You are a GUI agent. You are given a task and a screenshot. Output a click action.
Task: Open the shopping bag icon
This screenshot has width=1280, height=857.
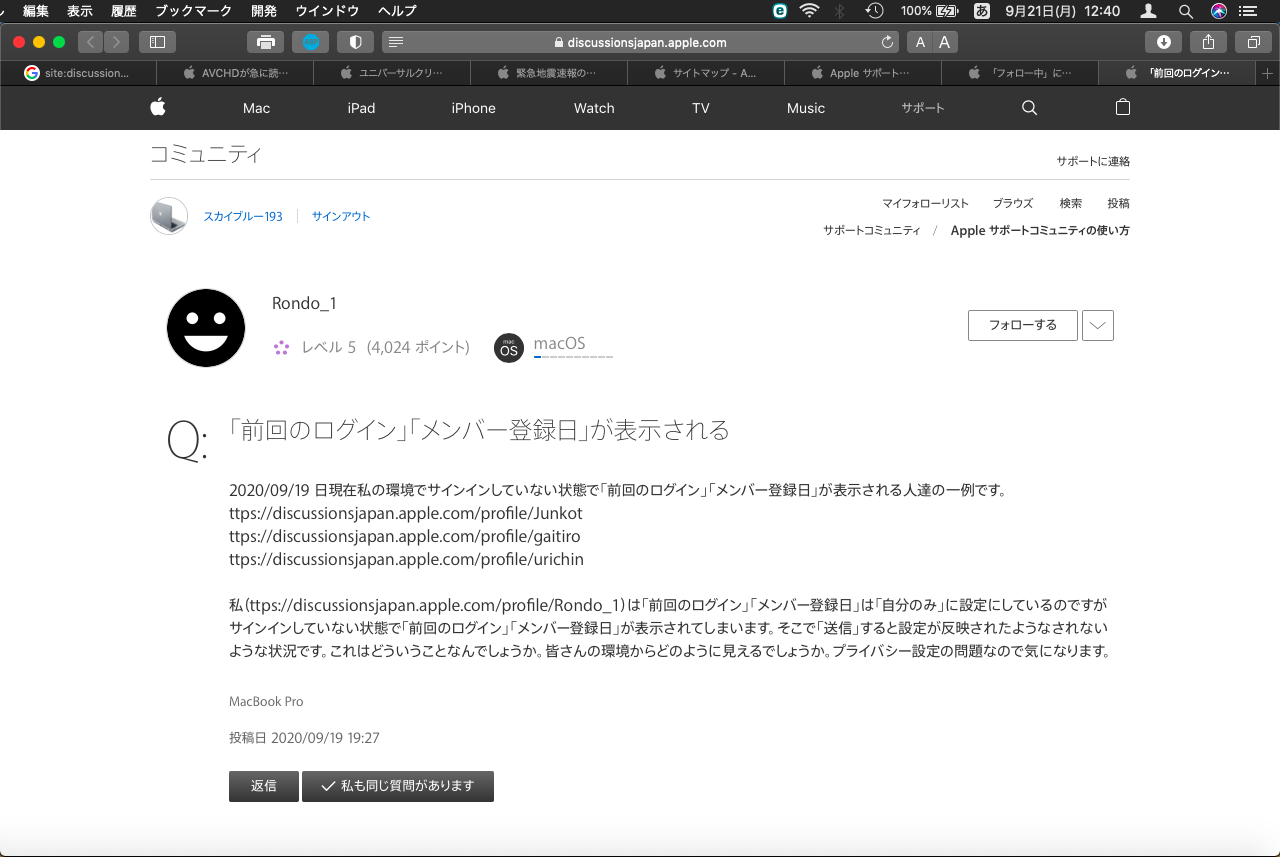1122,108
